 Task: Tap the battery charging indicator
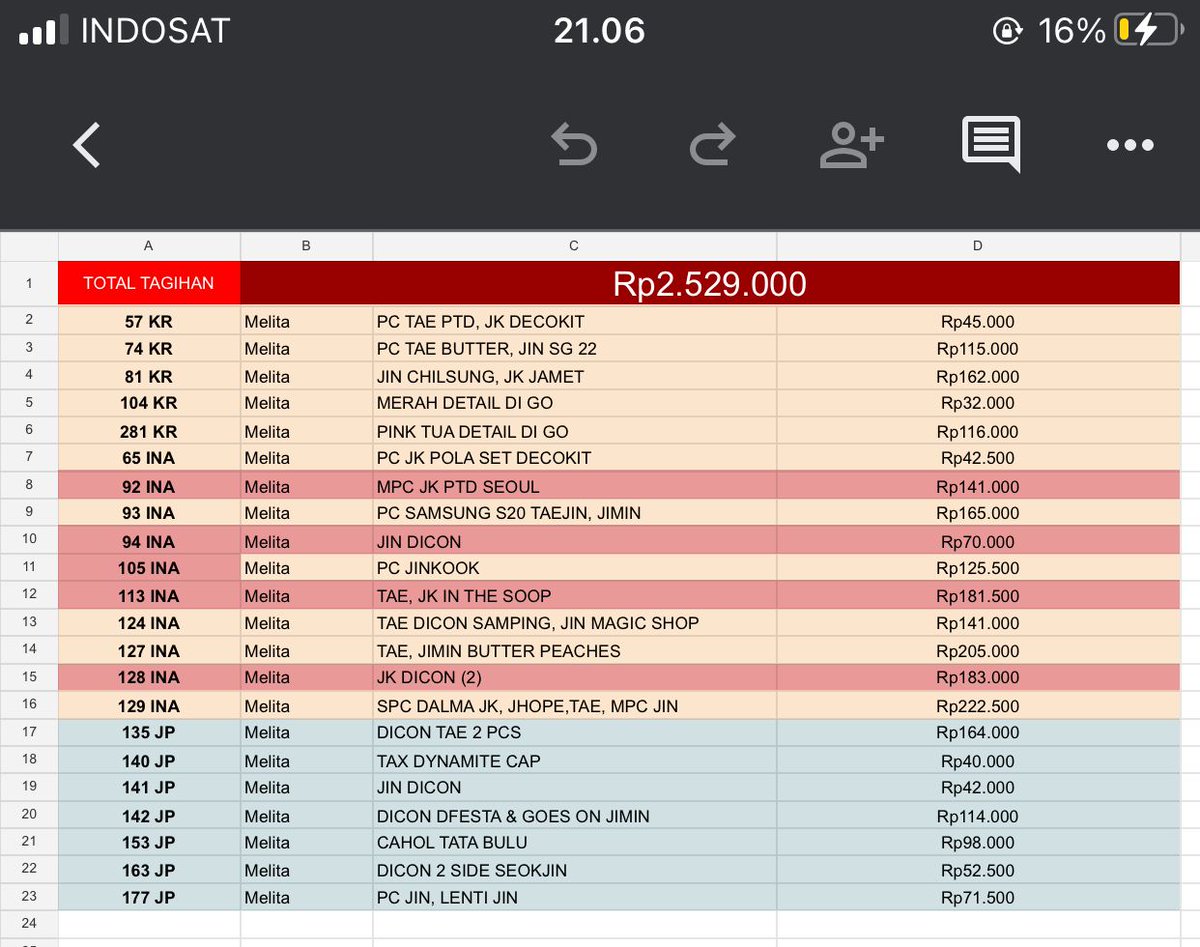[x=1150, y=30]
